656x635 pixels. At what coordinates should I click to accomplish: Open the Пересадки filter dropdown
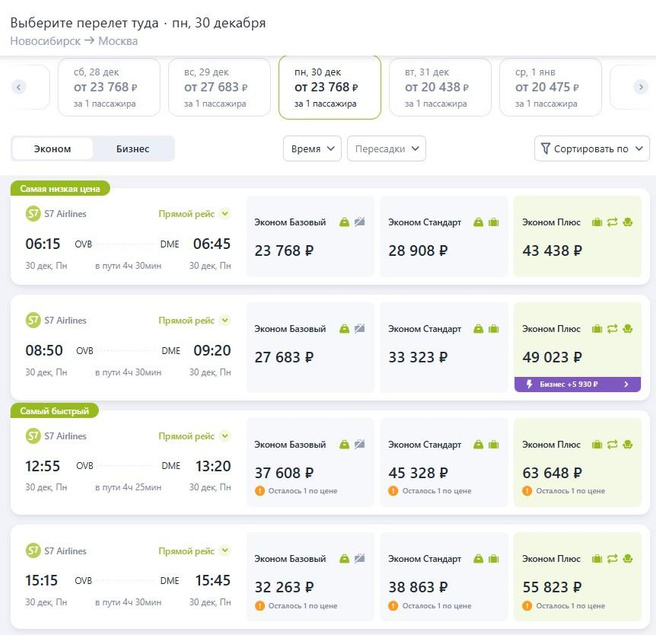386,149
